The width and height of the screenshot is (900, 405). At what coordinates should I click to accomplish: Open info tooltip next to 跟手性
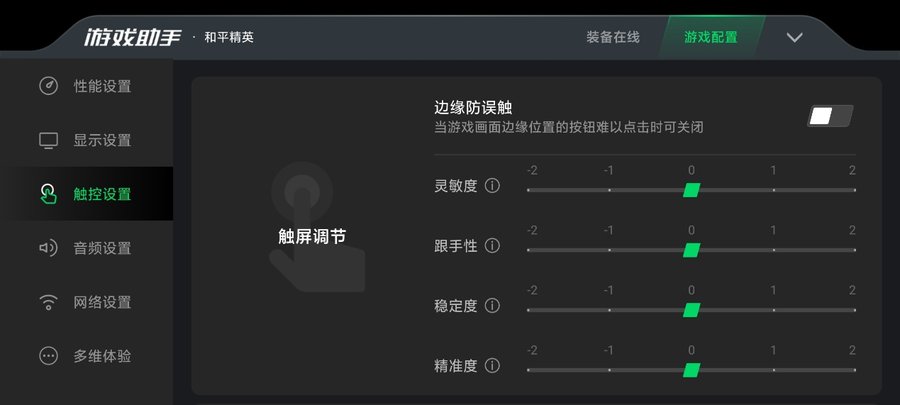492,246
